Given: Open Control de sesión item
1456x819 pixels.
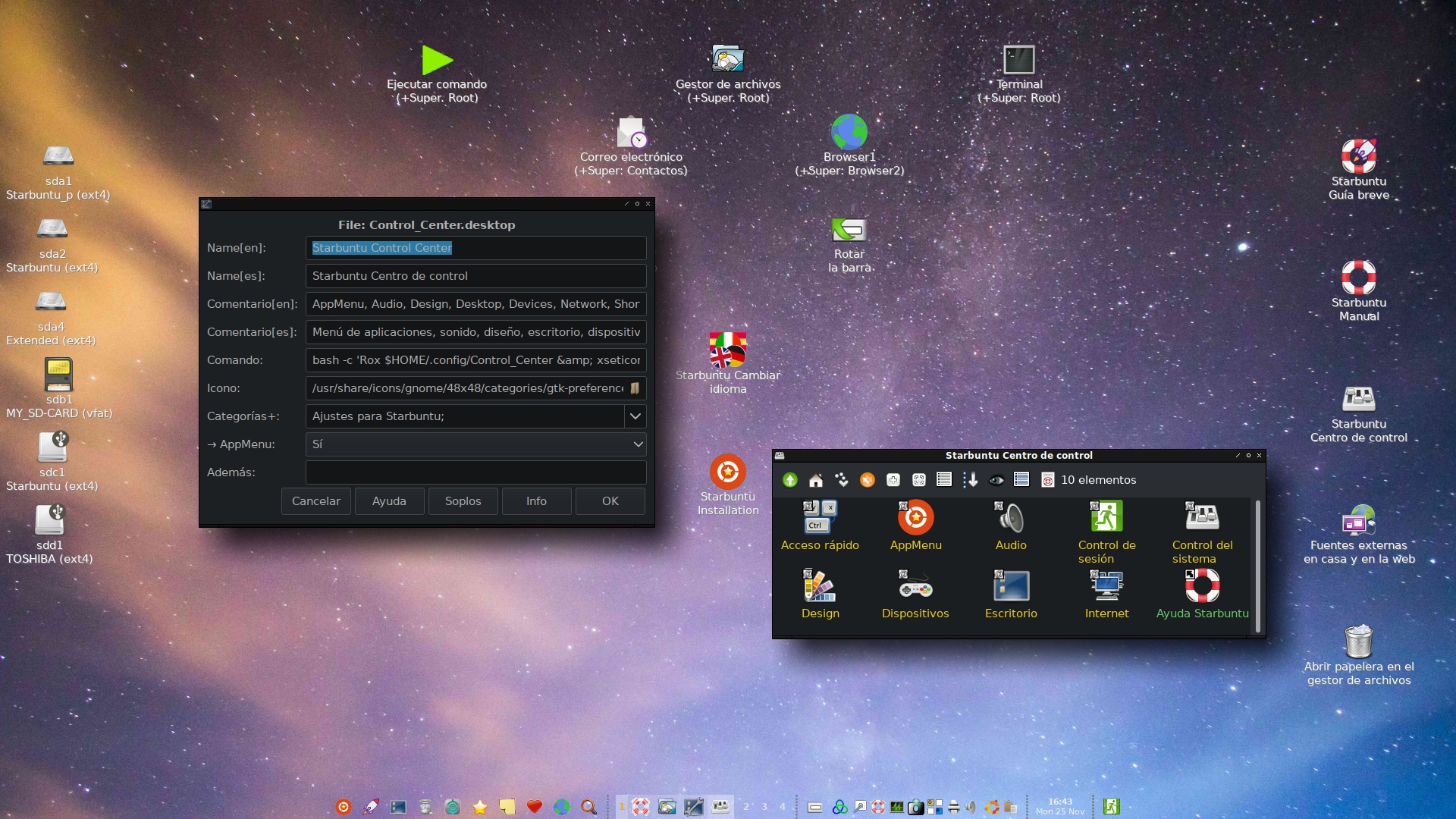Looking at the screenshot, I should coord(1107,532).
